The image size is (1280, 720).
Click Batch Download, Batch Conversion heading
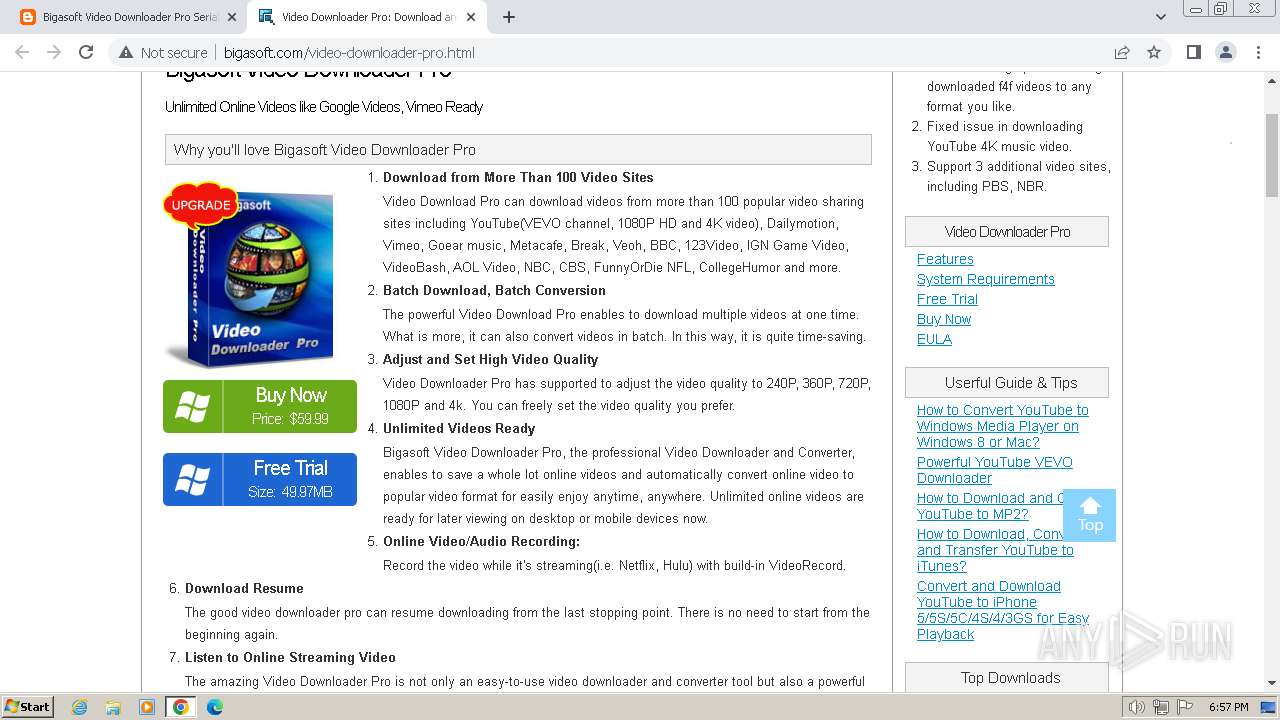tap(494, 290)
